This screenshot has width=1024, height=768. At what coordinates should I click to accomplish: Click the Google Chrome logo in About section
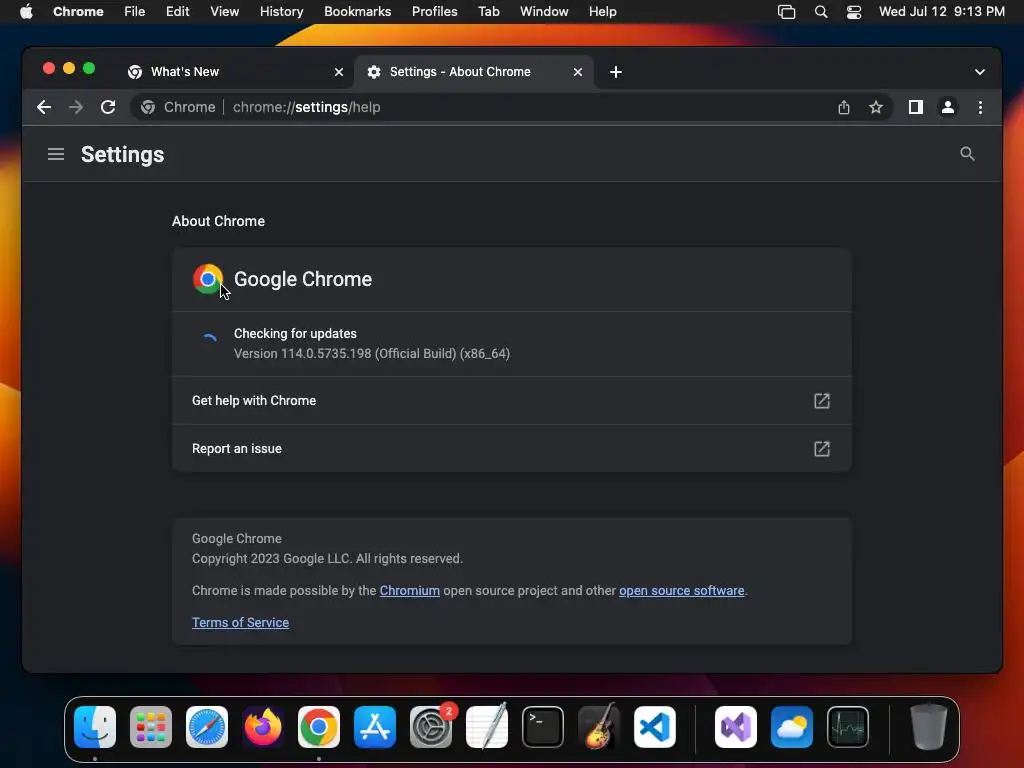pos(208,279)
